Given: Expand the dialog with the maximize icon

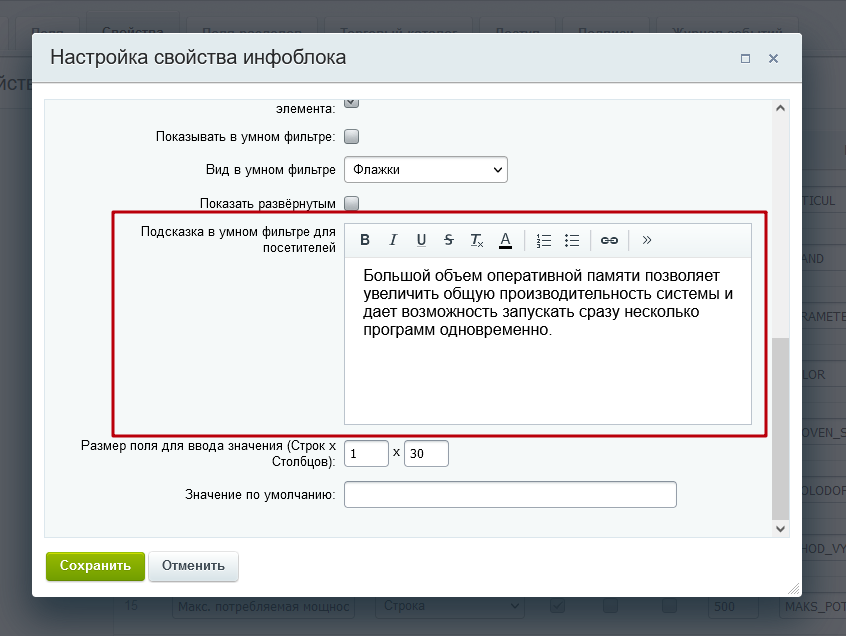Looking at the screenshot, I should click(x=746, y=58).
